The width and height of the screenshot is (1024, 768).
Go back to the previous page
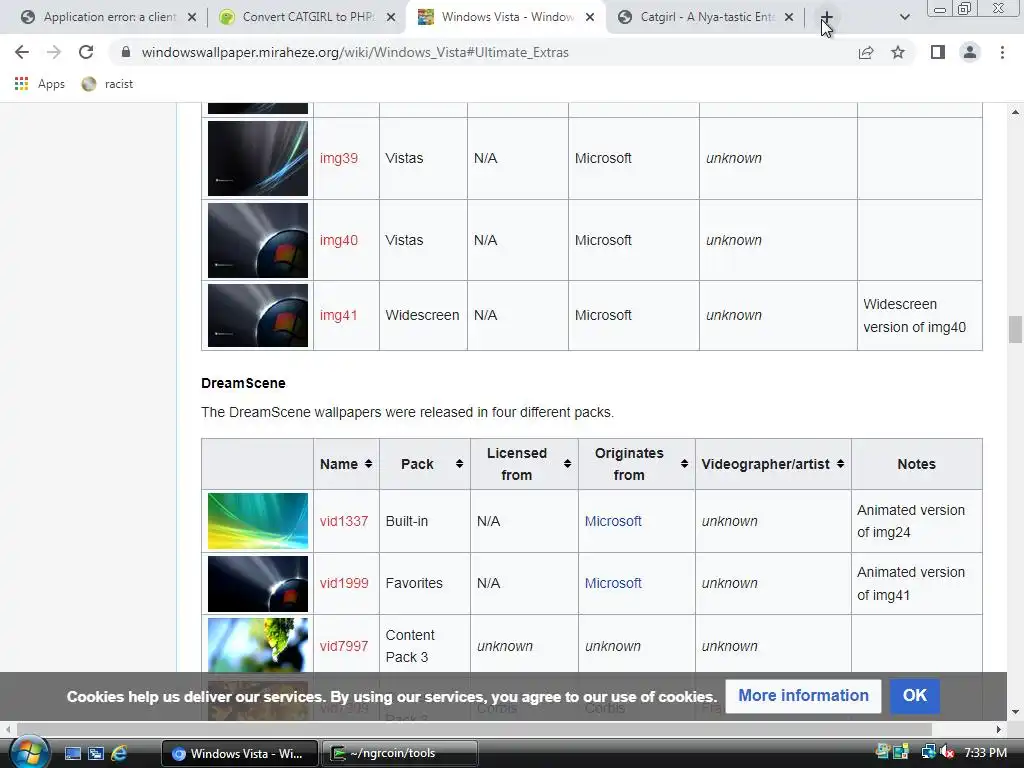point(22,52)
